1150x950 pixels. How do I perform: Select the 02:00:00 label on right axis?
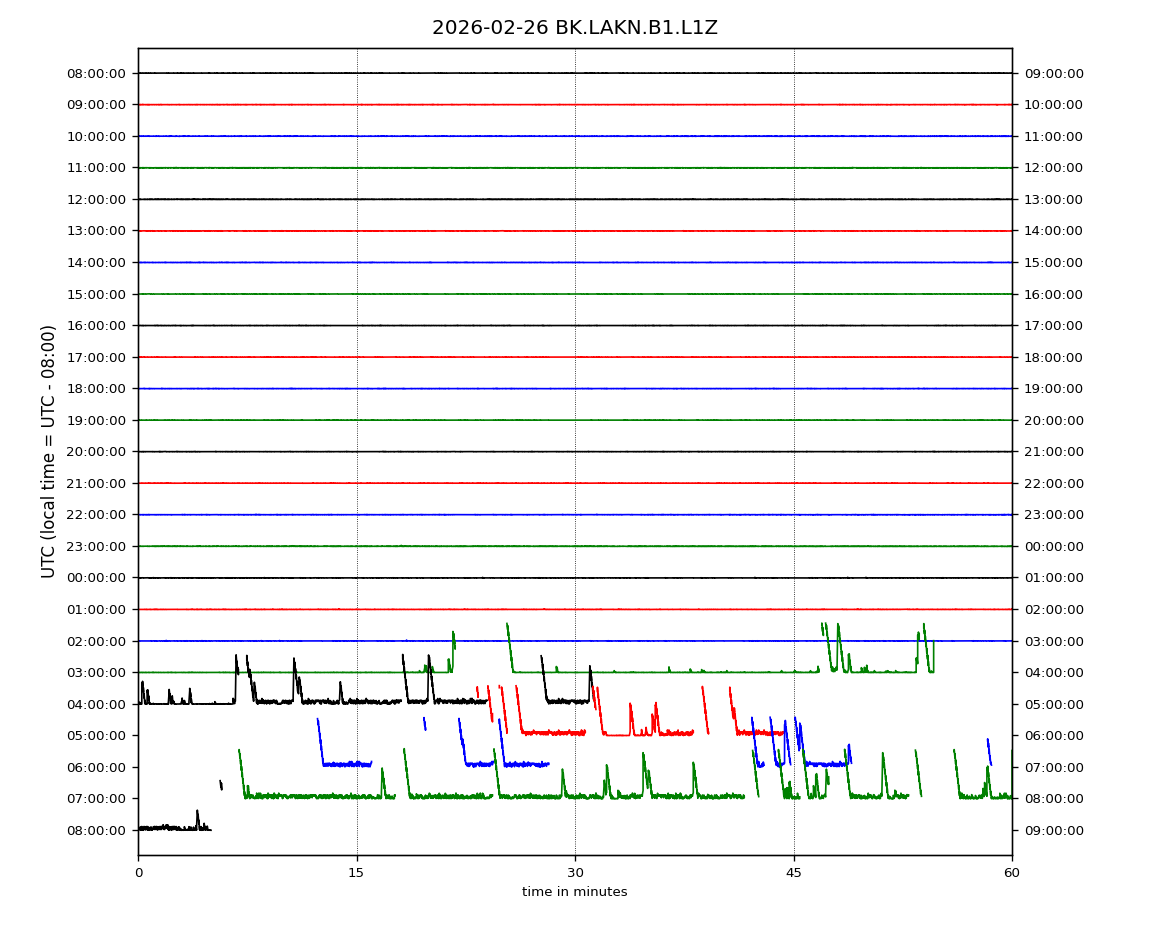tap(1053, 609)
